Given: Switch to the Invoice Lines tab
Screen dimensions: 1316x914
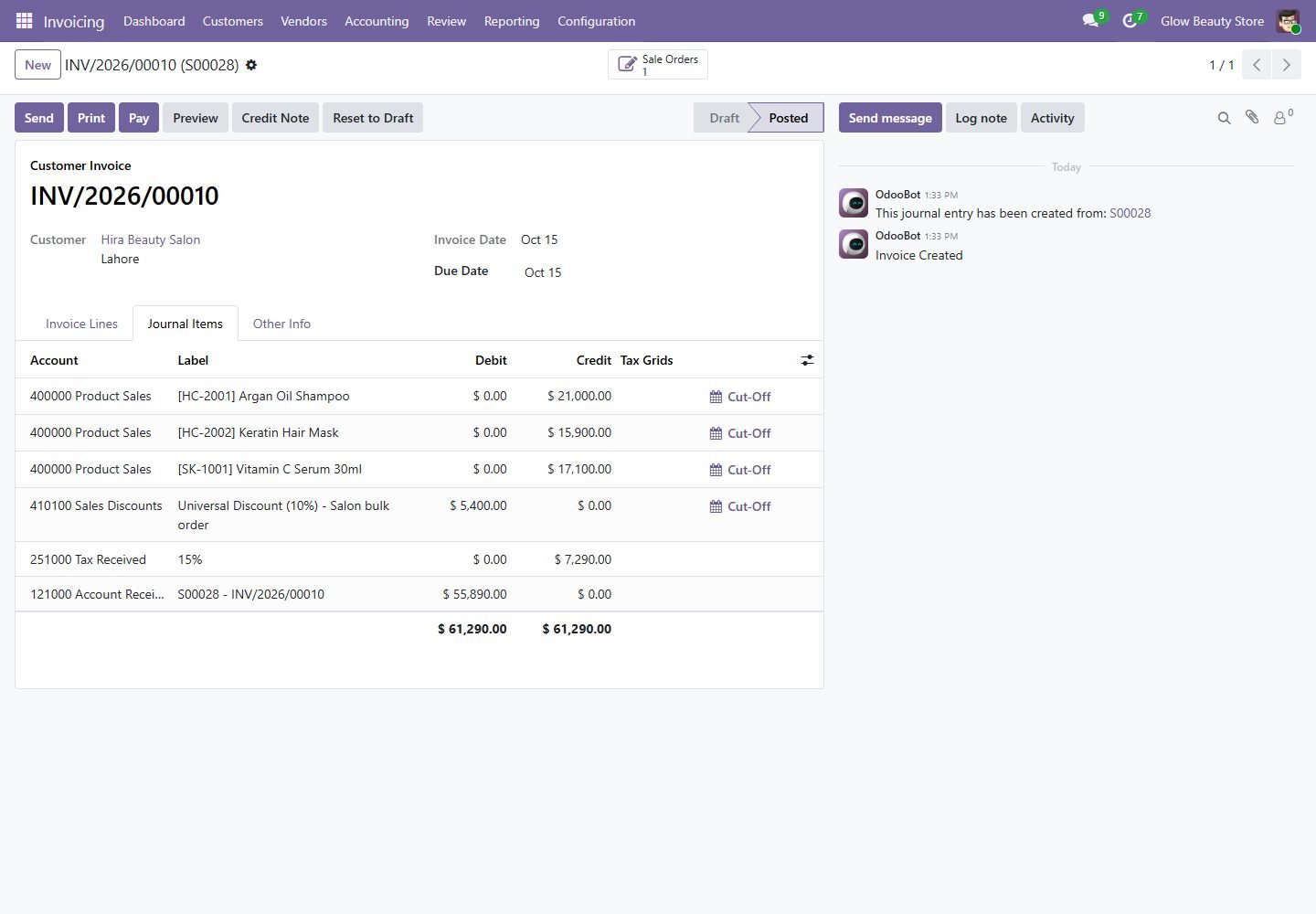Looking at the screenshot, I should click(81, 324).
